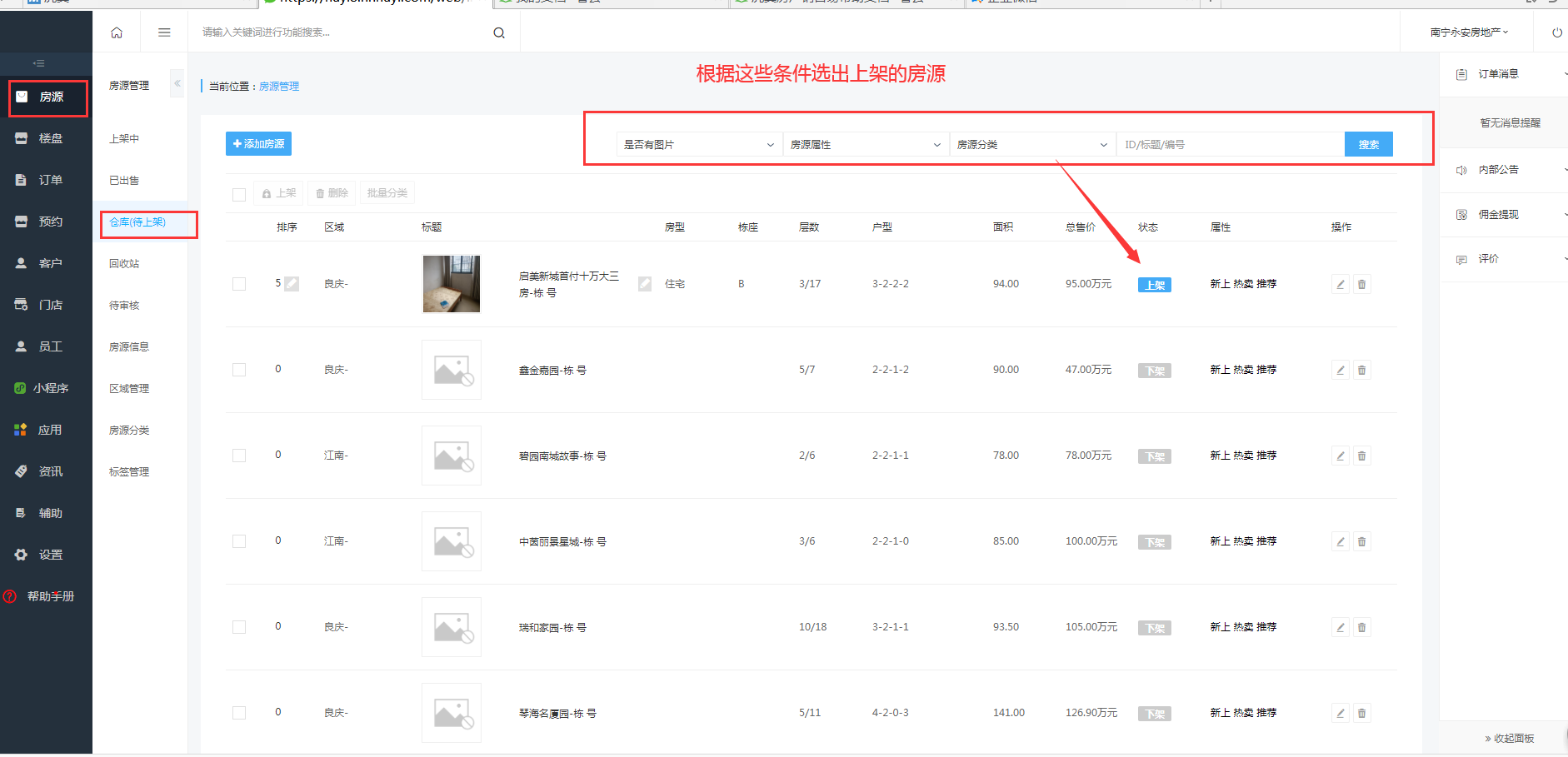1568x757 pixels.
Task: Open 评价 panel icon
Action: [1461, 259]
